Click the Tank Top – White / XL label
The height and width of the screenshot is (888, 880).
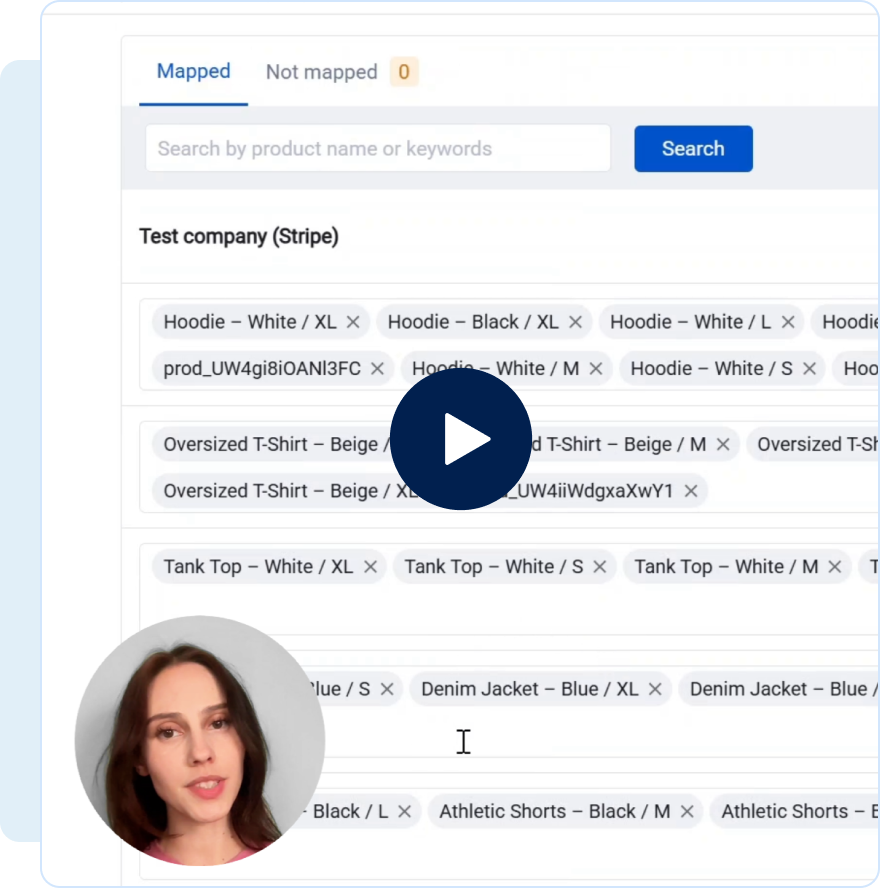(258, 566)
